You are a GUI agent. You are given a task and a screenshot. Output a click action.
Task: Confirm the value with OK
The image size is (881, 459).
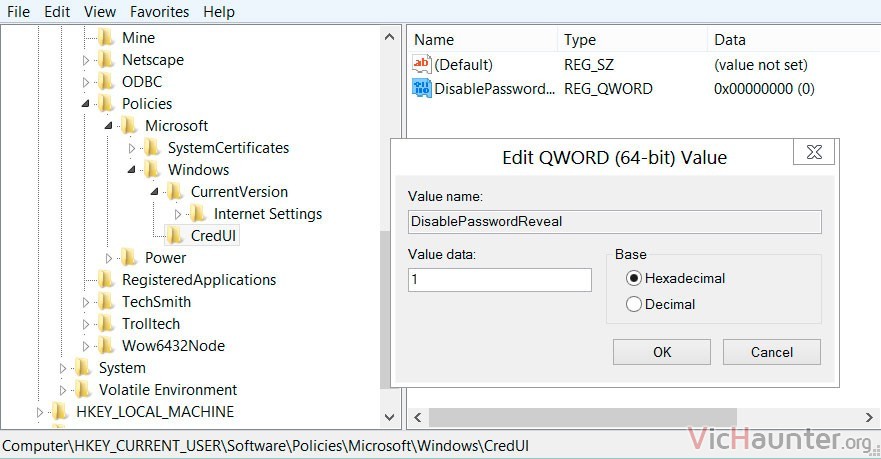click(x=662, y=352)
